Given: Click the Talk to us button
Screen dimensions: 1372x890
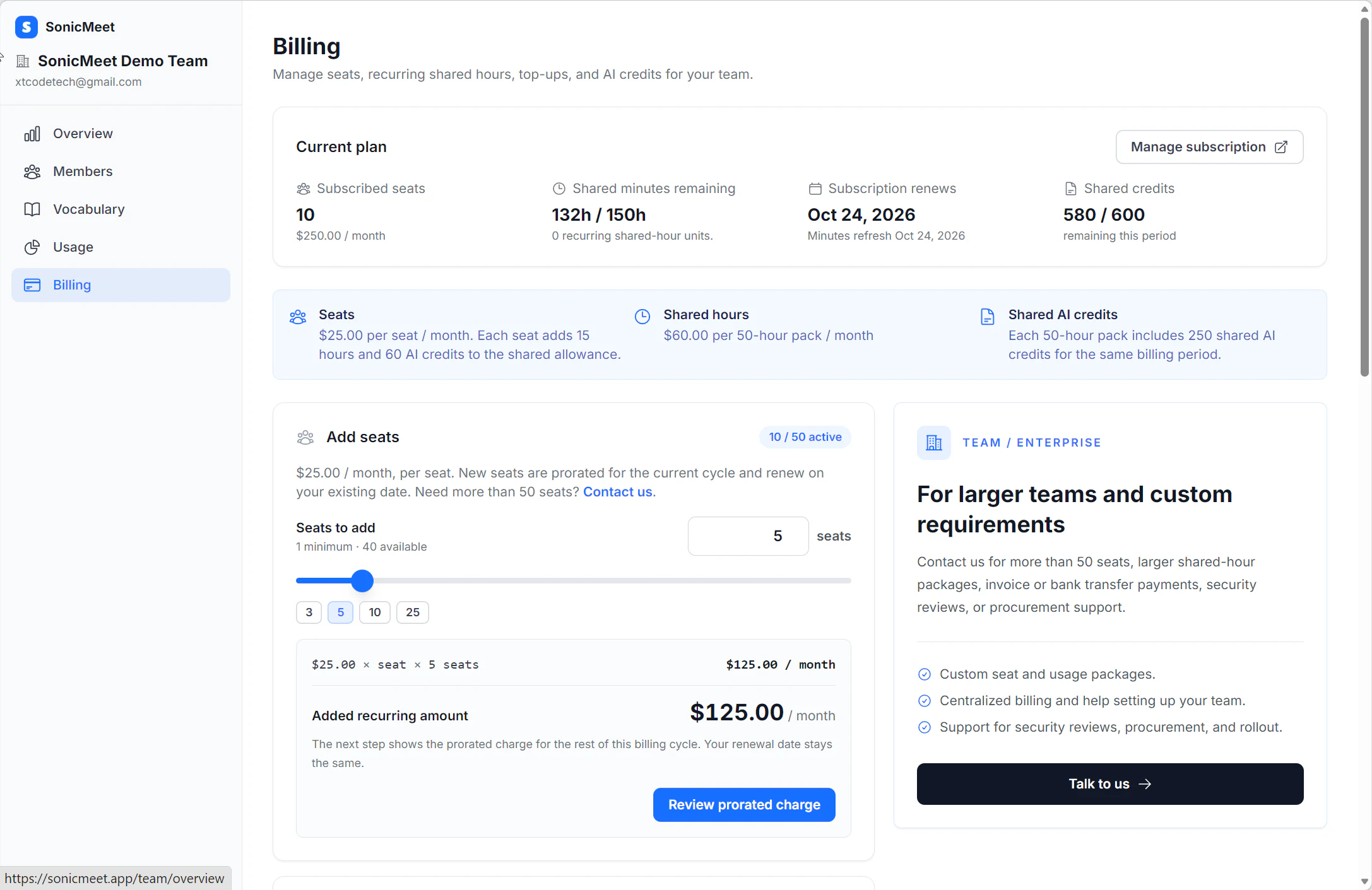Looking at the screenshot, I should click(1110, 784).
